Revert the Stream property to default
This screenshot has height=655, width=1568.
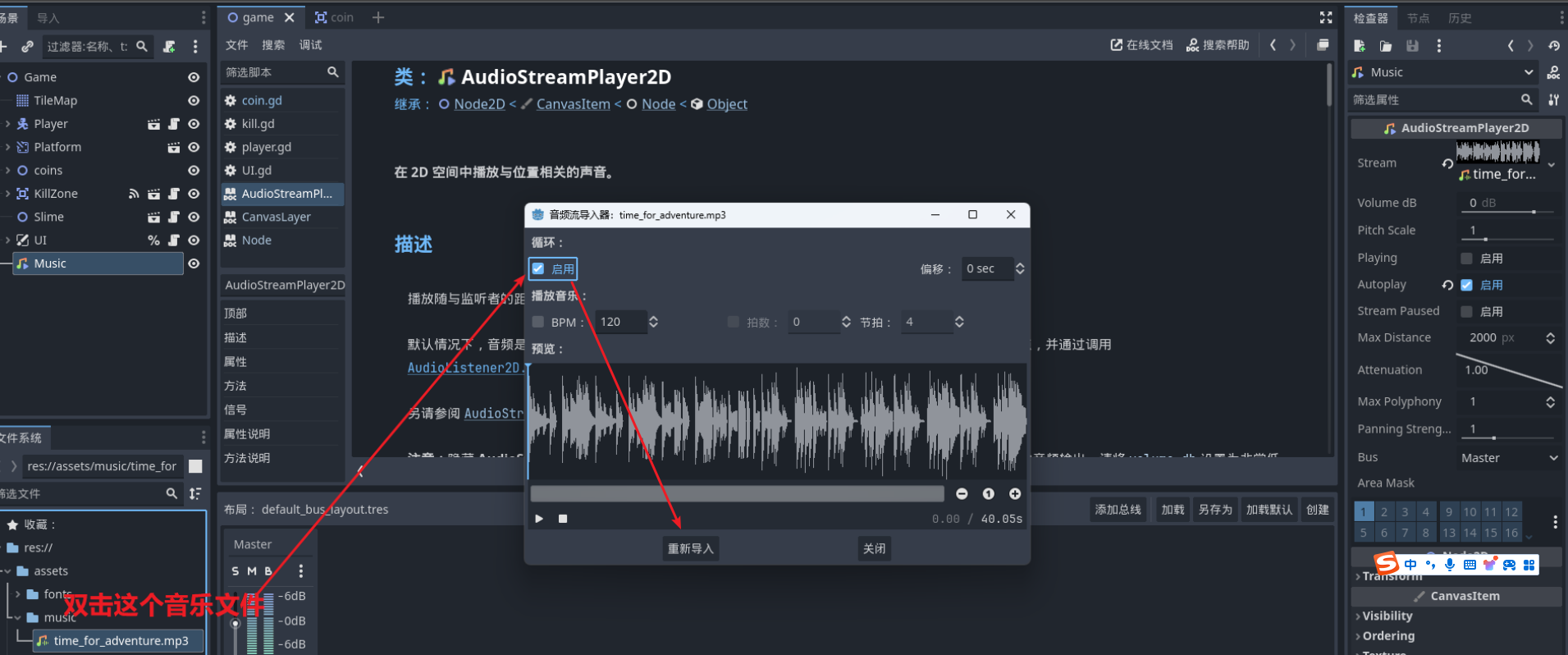pyautogui.click(x=1447, y=163)
